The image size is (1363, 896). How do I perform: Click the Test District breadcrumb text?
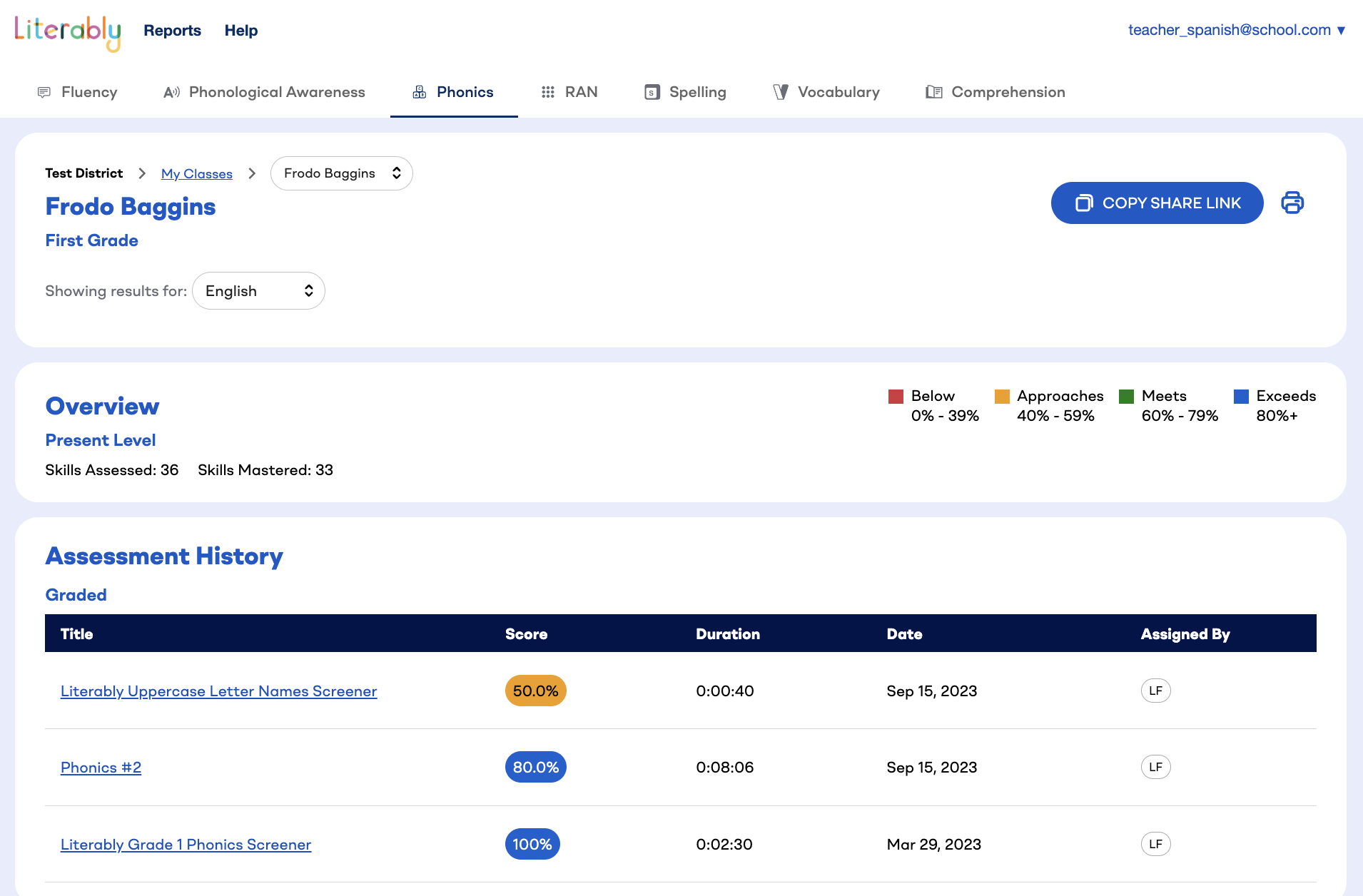tap(84, 173)
